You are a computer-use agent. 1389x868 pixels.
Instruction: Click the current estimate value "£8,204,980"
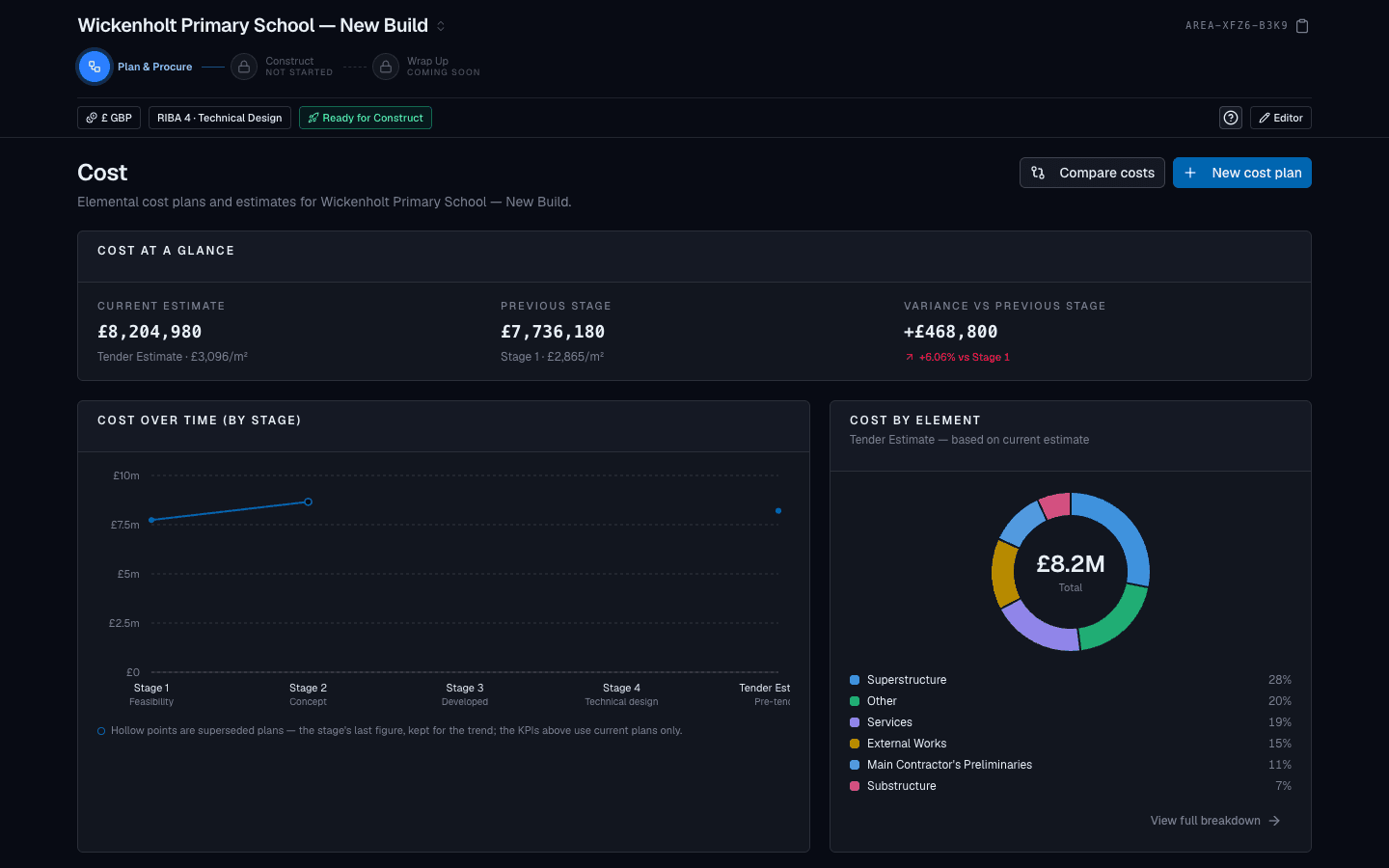click(x=150, y=332)
